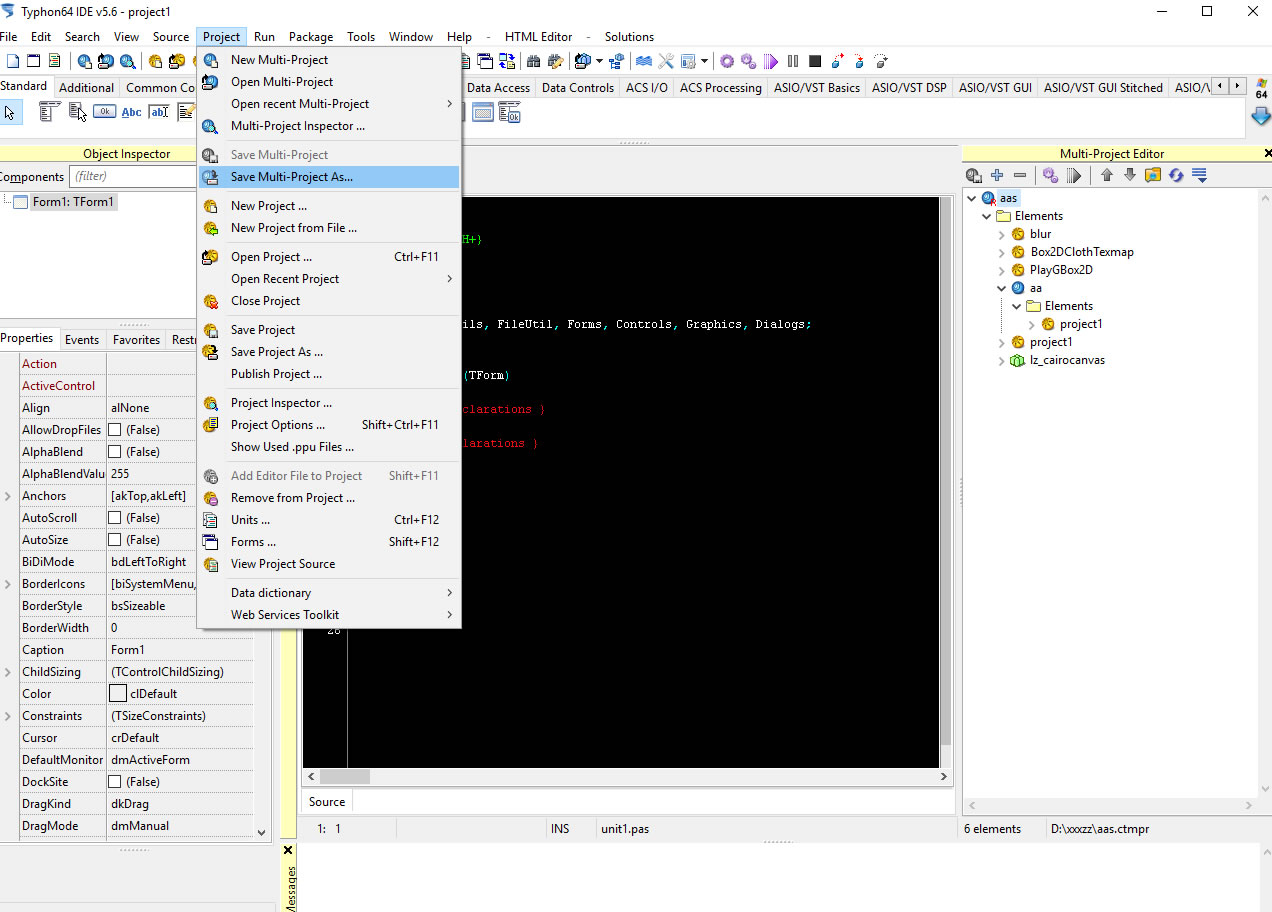Close the Multi-Project Editor panel

(1268, 154)
